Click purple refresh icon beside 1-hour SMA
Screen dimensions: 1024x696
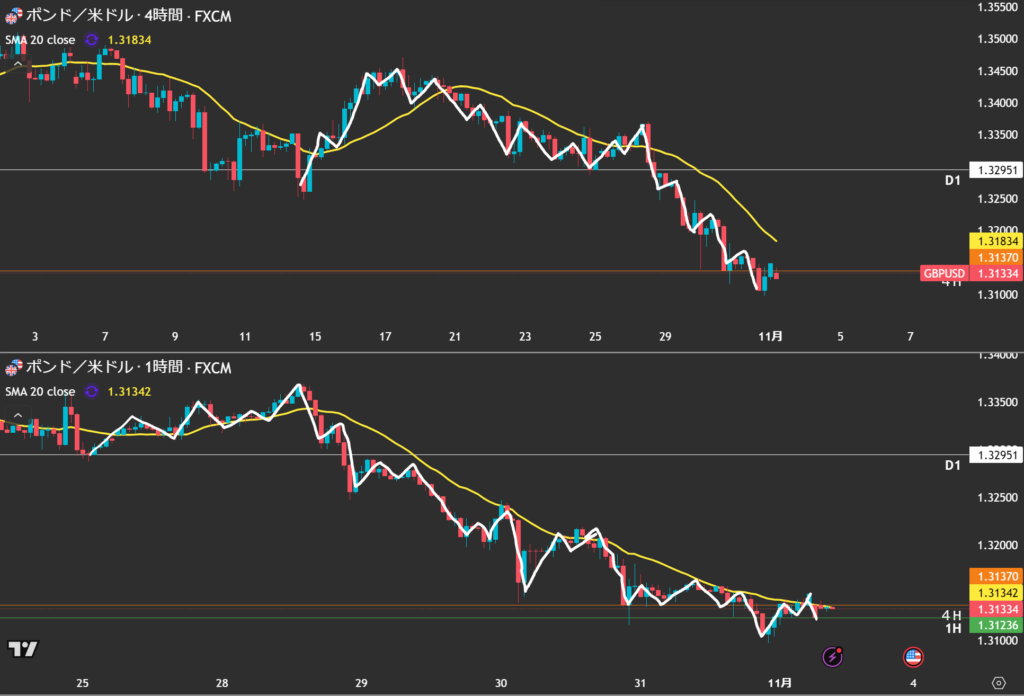(92, 392)
